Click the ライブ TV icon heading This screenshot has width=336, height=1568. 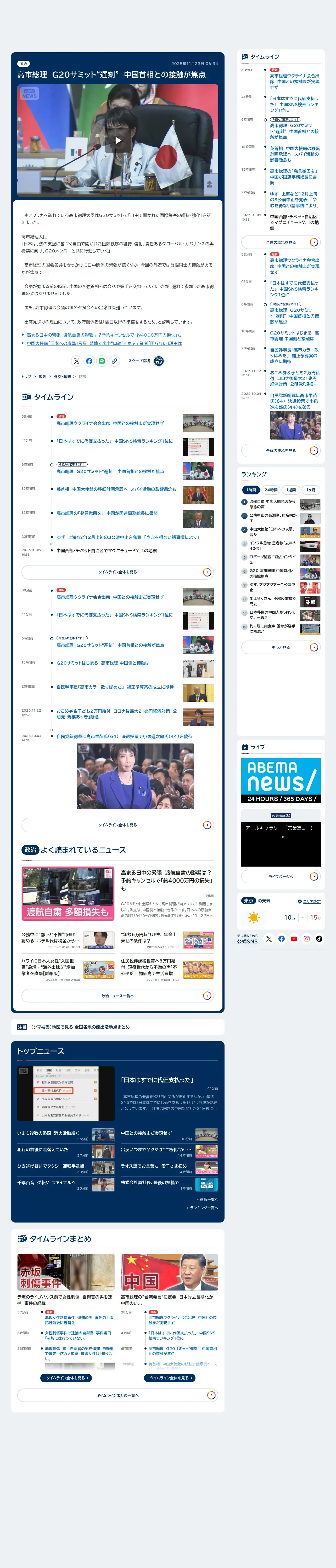tap(245, 747)
